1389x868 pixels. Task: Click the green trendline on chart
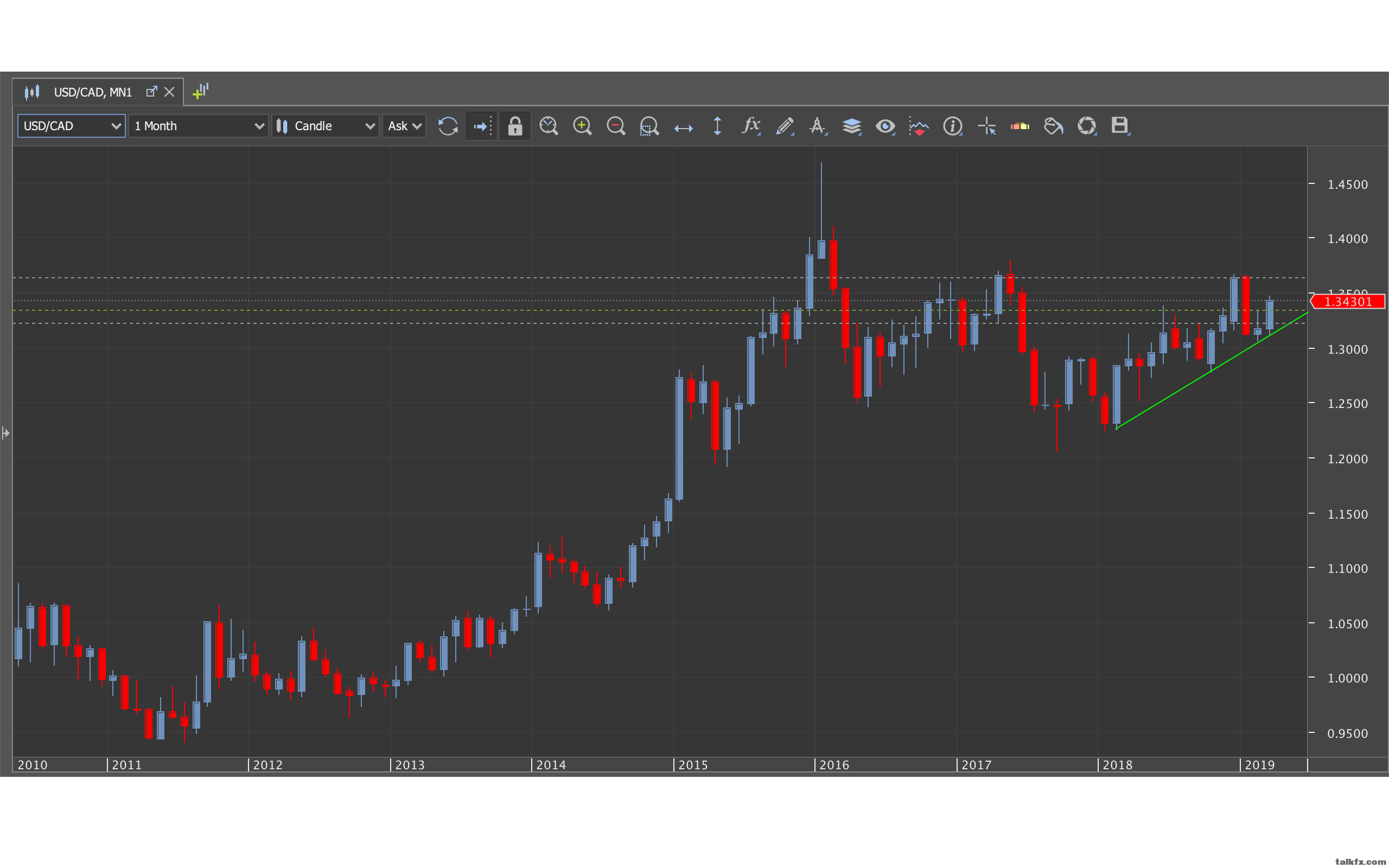(1211, 372)
